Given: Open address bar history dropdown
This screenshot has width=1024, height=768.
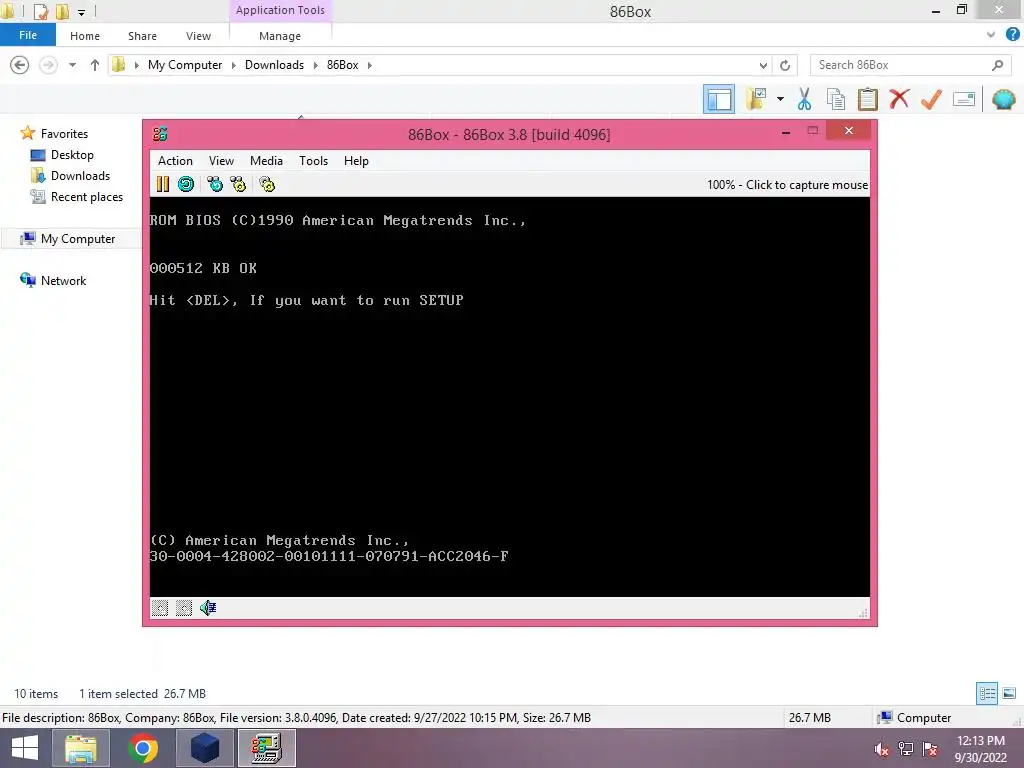Looking at the screenshot, I should 763,65.
